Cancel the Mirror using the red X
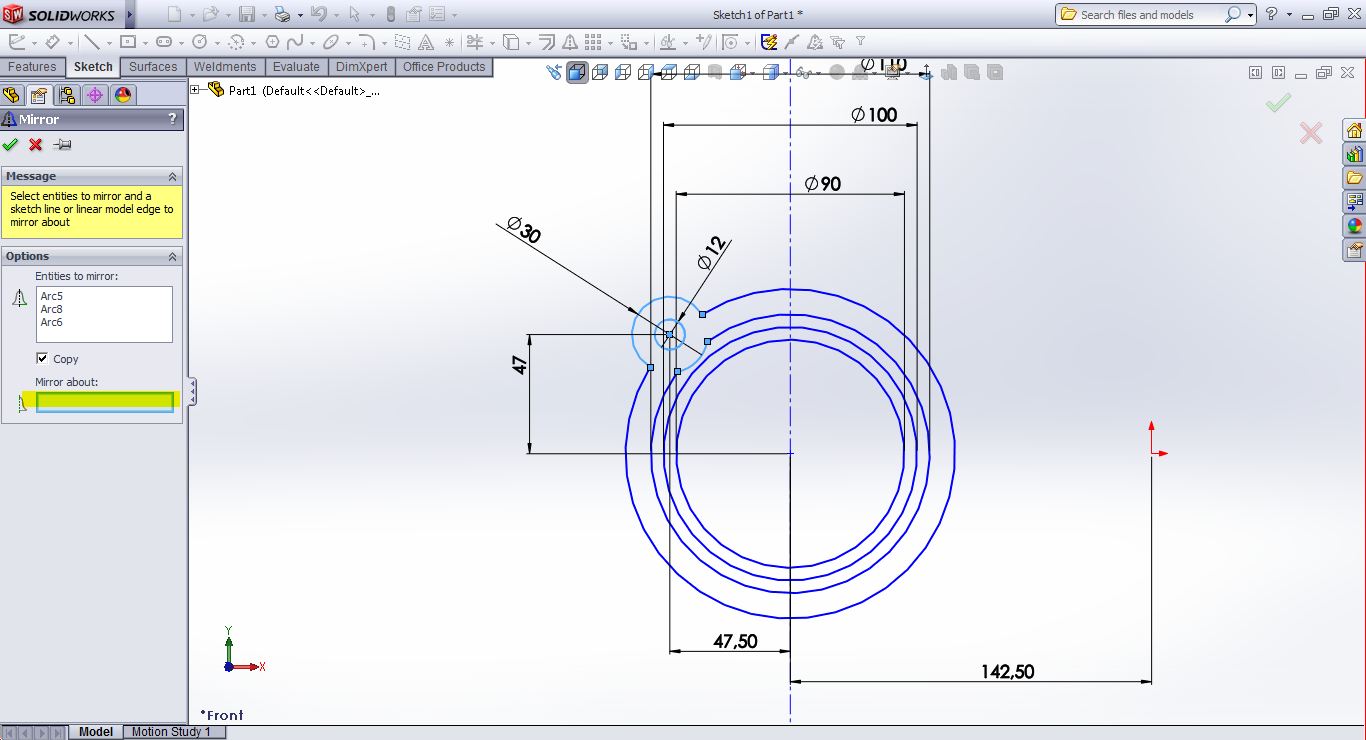This screenshot has height=740, width=1366. (36, 145)
